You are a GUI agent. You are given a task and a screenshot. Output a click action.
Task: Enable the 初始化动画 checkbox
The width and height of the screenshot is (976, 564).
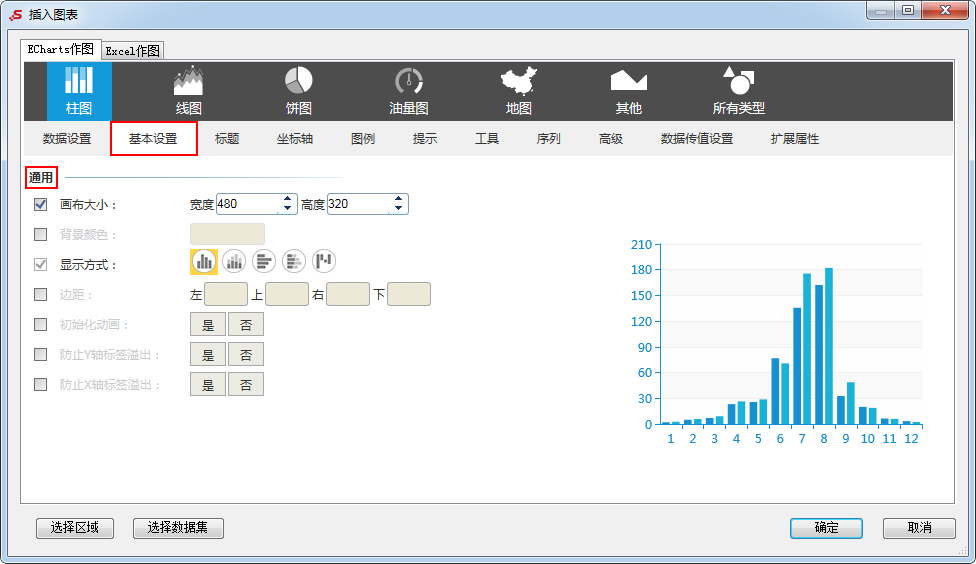pyautogui.click(x=40, y=324)
